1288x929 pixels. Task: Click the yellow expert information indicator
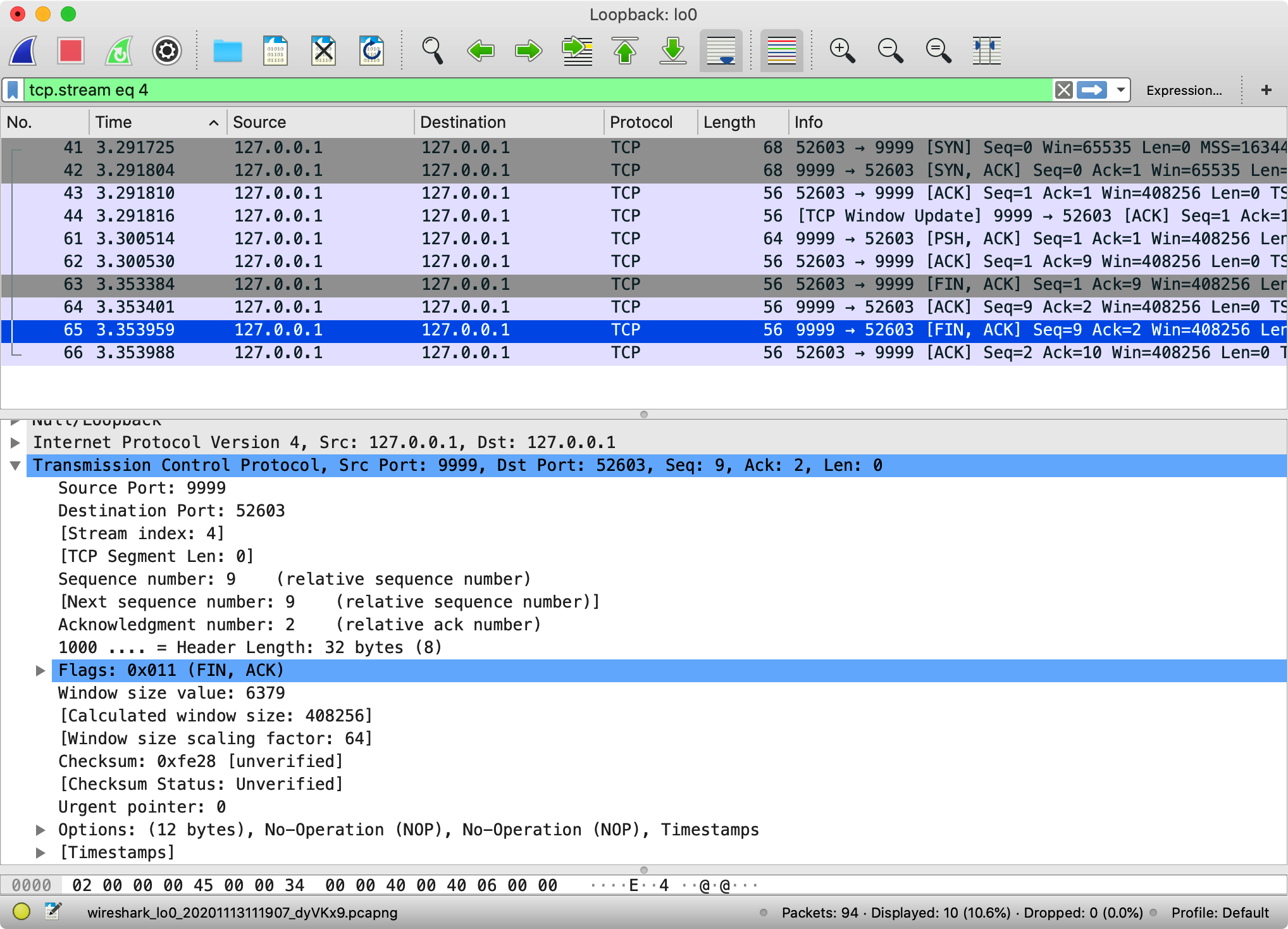pos(22,912)
